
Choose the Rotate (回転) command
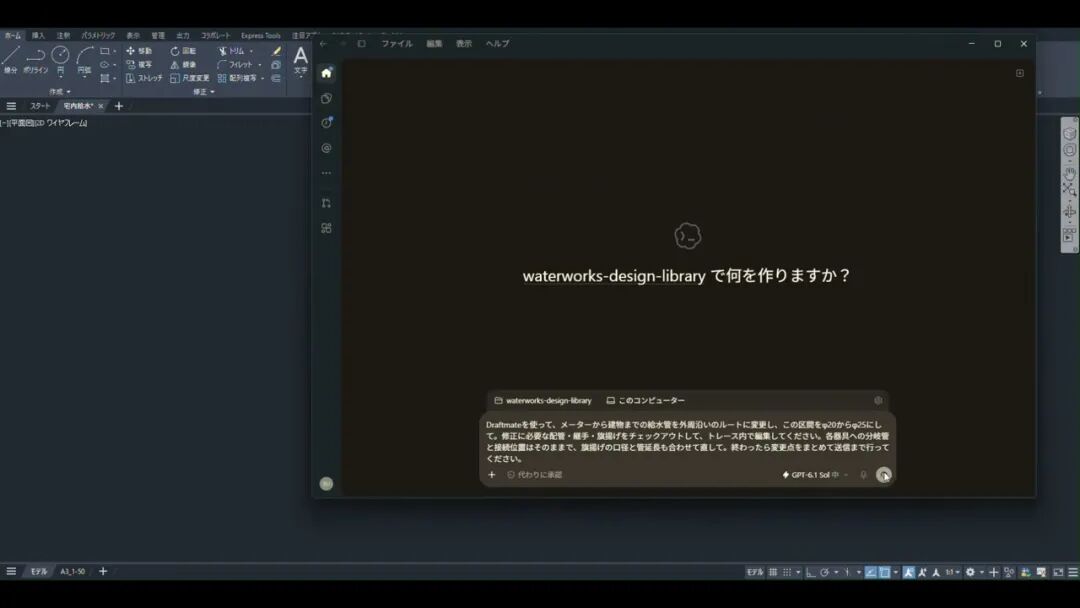[x=183, y=51]
